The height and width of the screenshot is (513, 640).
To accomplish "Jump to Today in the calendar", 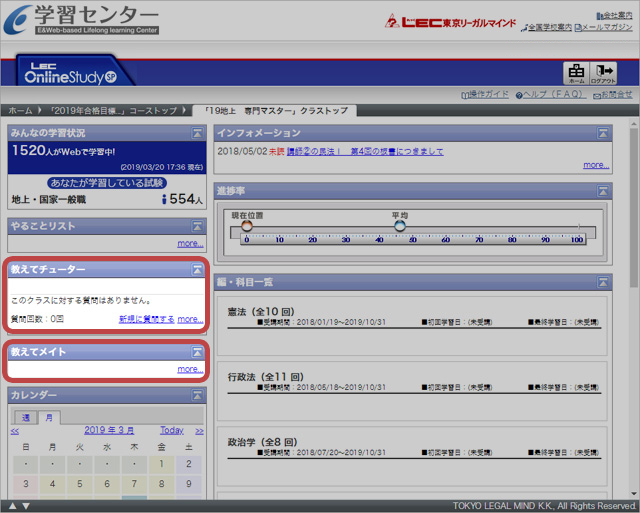I will [x=171, y=430].
